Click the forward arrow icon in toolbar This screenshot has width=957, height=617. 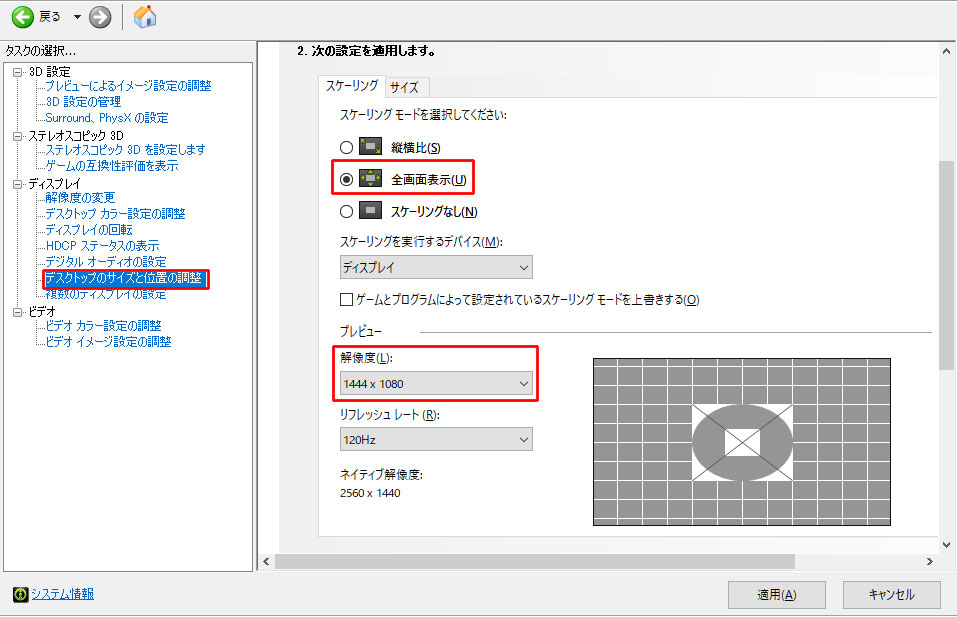click(100, 16)
